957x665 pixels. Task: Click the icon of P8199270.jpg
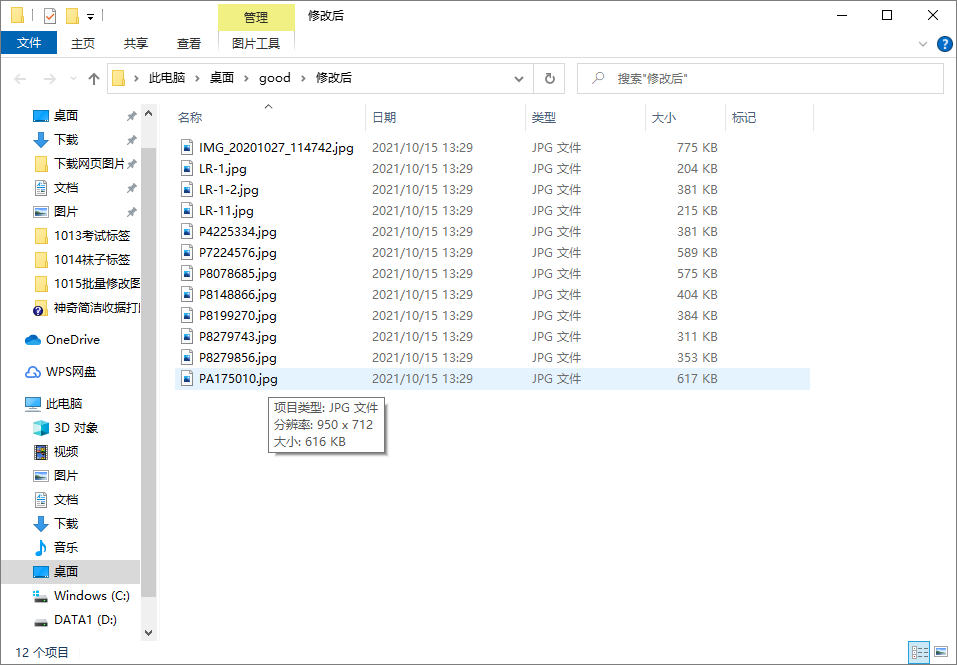click(187, 315)
